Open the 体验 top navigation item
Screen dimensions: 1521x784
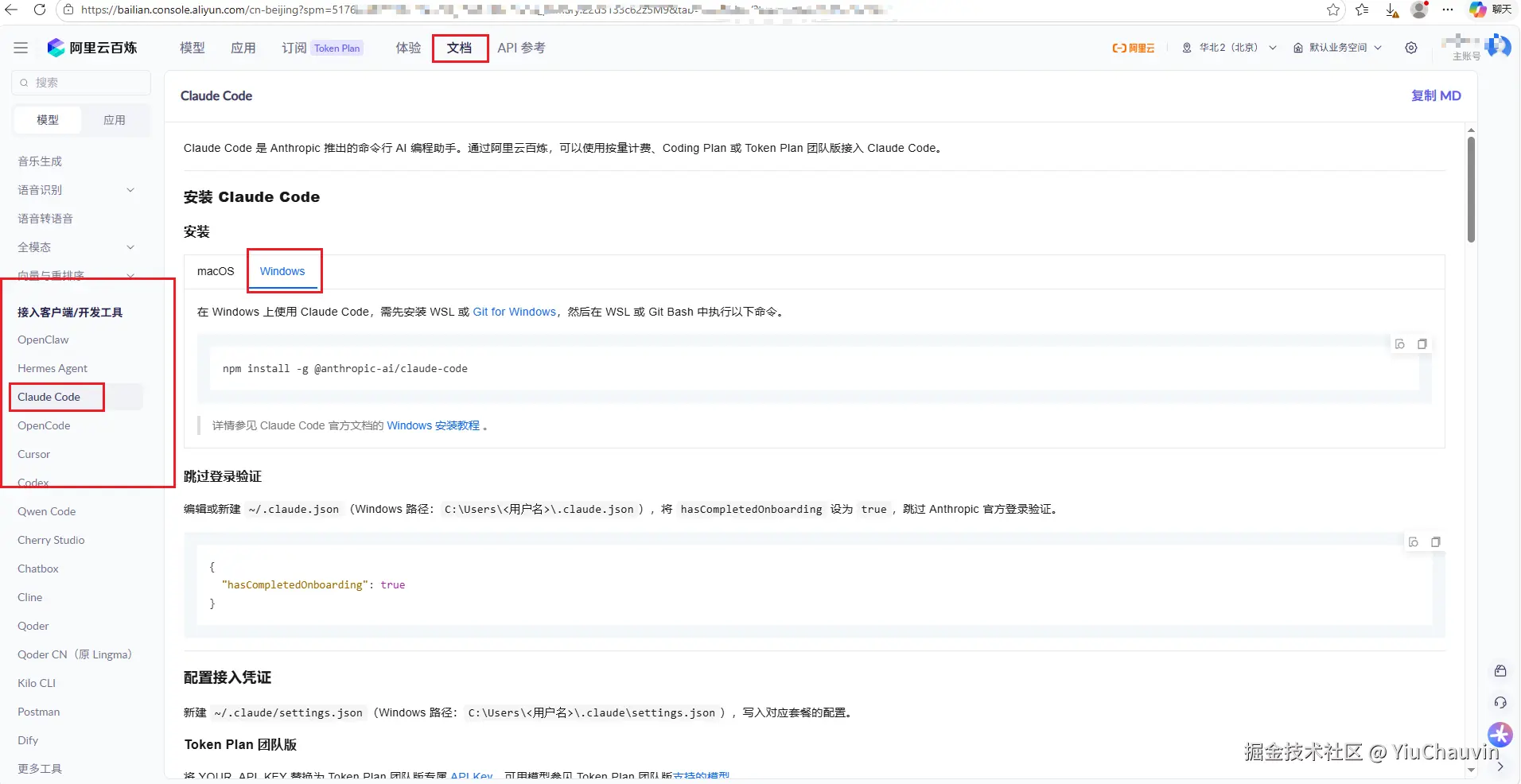tap(409, 48)
